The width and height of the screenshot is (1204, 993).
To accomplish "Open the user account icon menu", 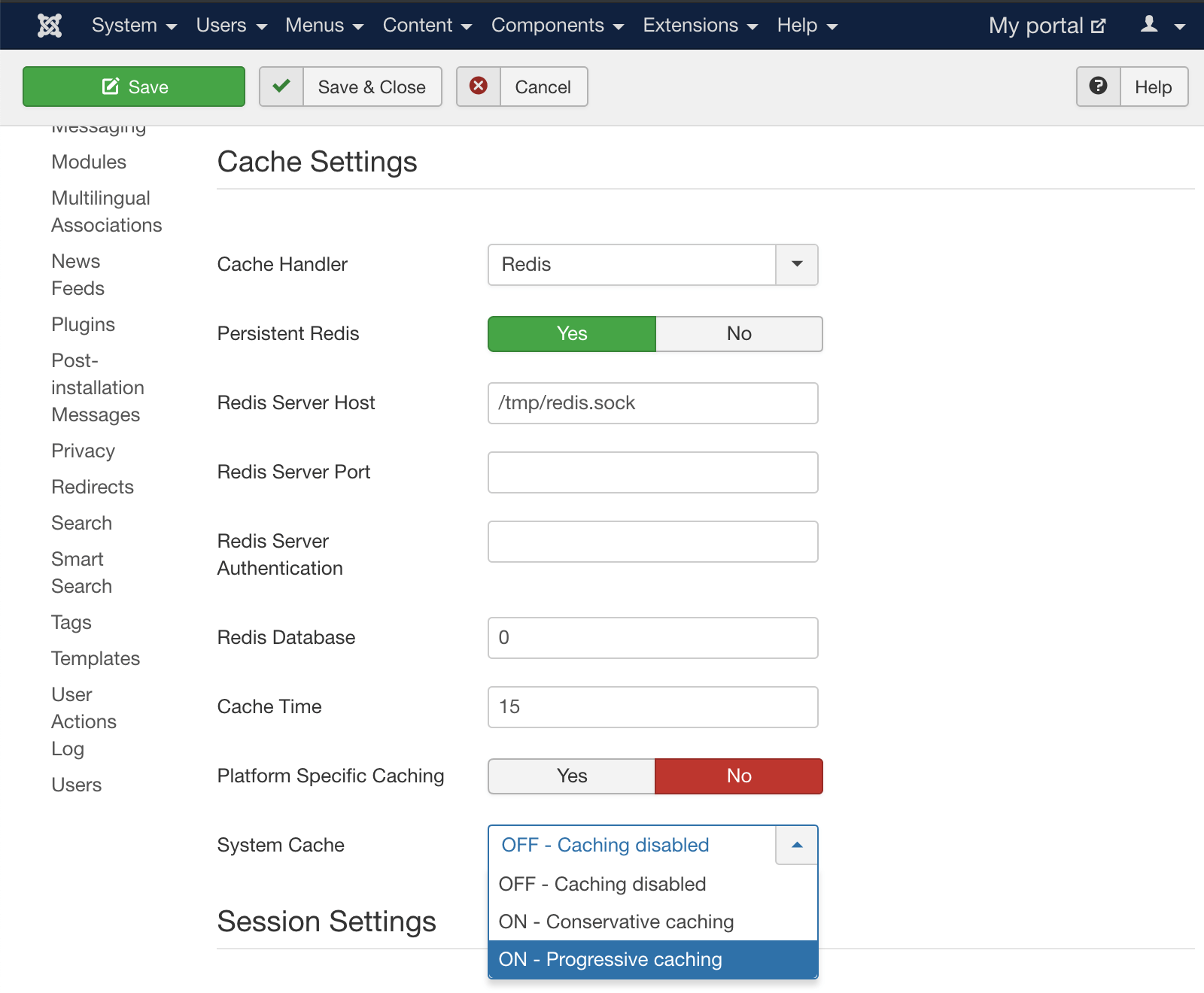I will click(1162, 26).
